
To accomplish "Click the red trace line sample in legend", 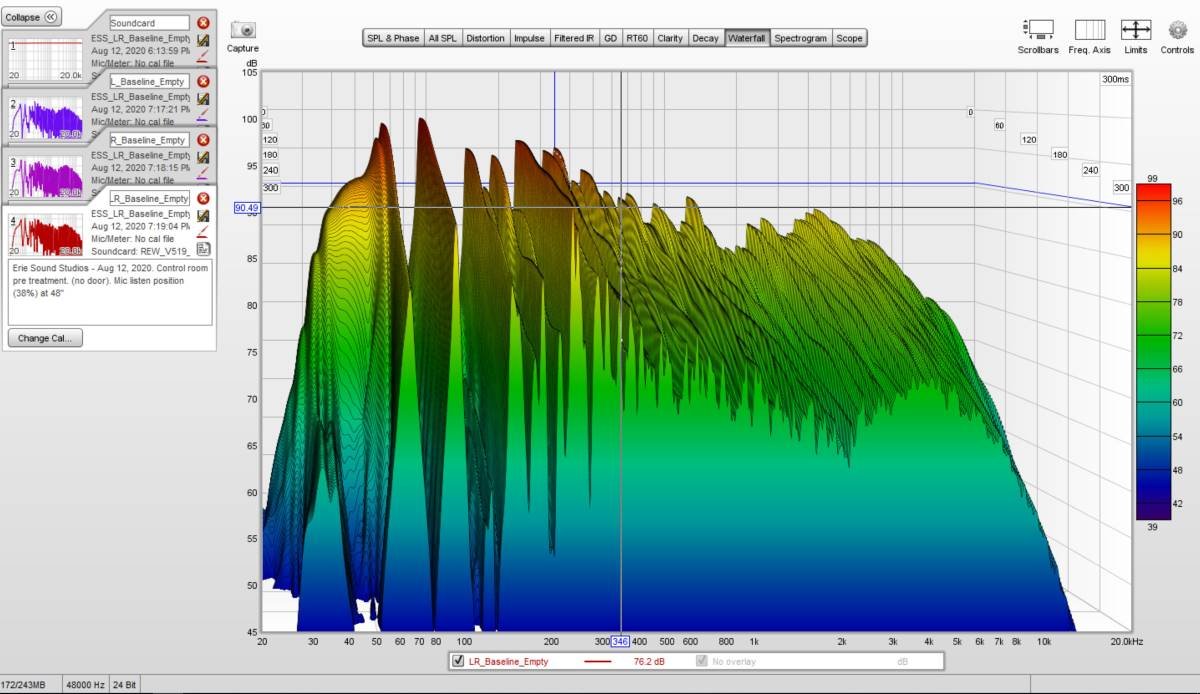I will [x=598, y=661].
